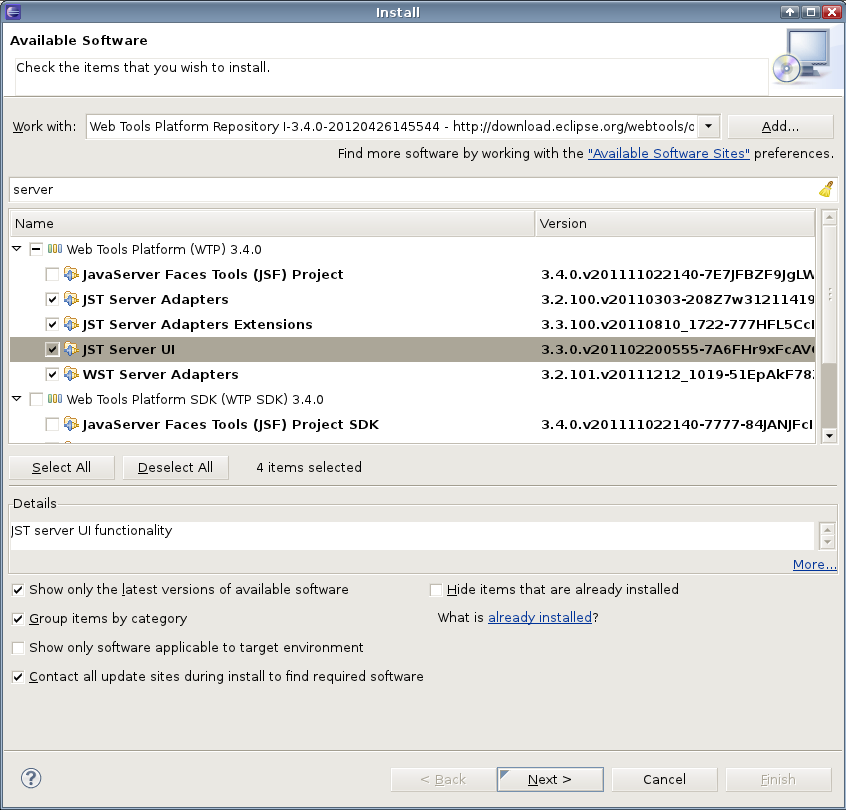Screen dimensions: 846x810
Task: Click the JST Server Adapters feature icon
Action: pos(71,299)
